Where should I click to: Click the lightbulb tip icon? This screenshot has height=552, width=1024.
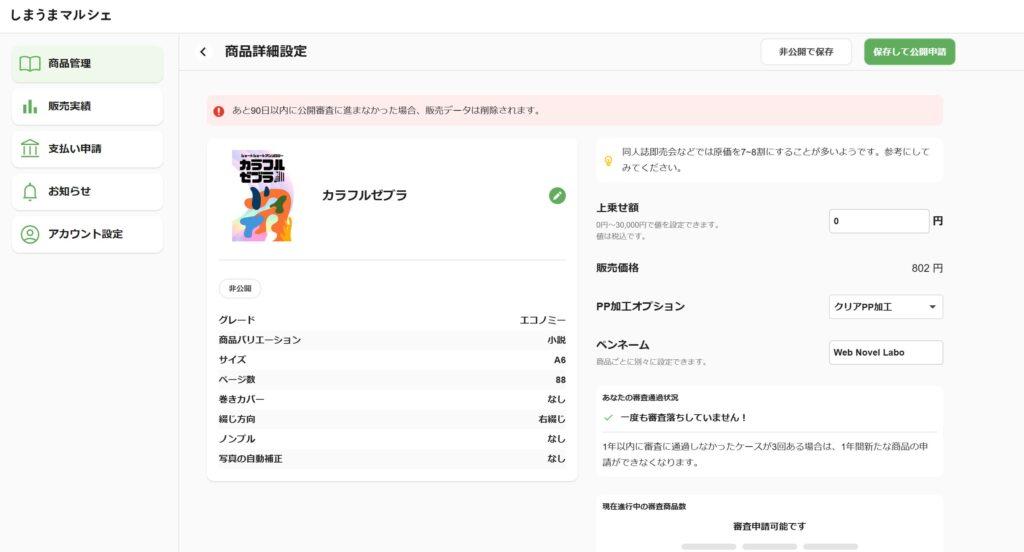coord(608,160)
